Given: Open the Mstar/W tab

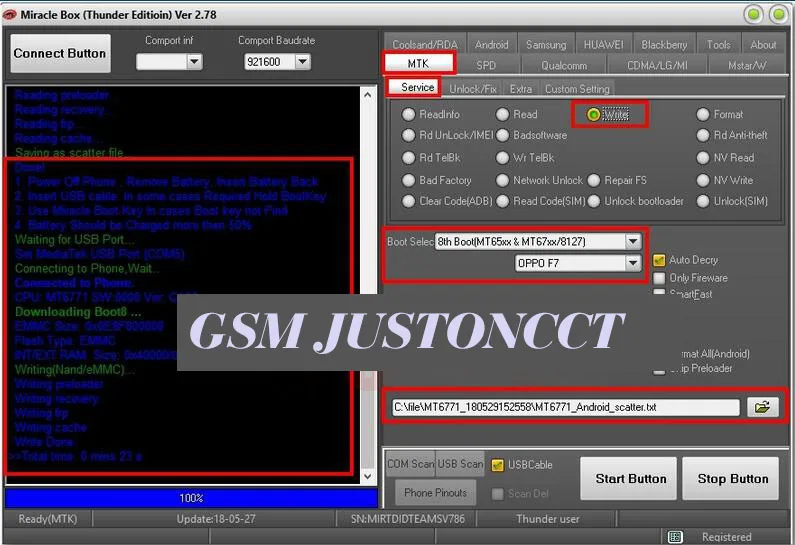Looking at the screenshot, I should [746, 65].
